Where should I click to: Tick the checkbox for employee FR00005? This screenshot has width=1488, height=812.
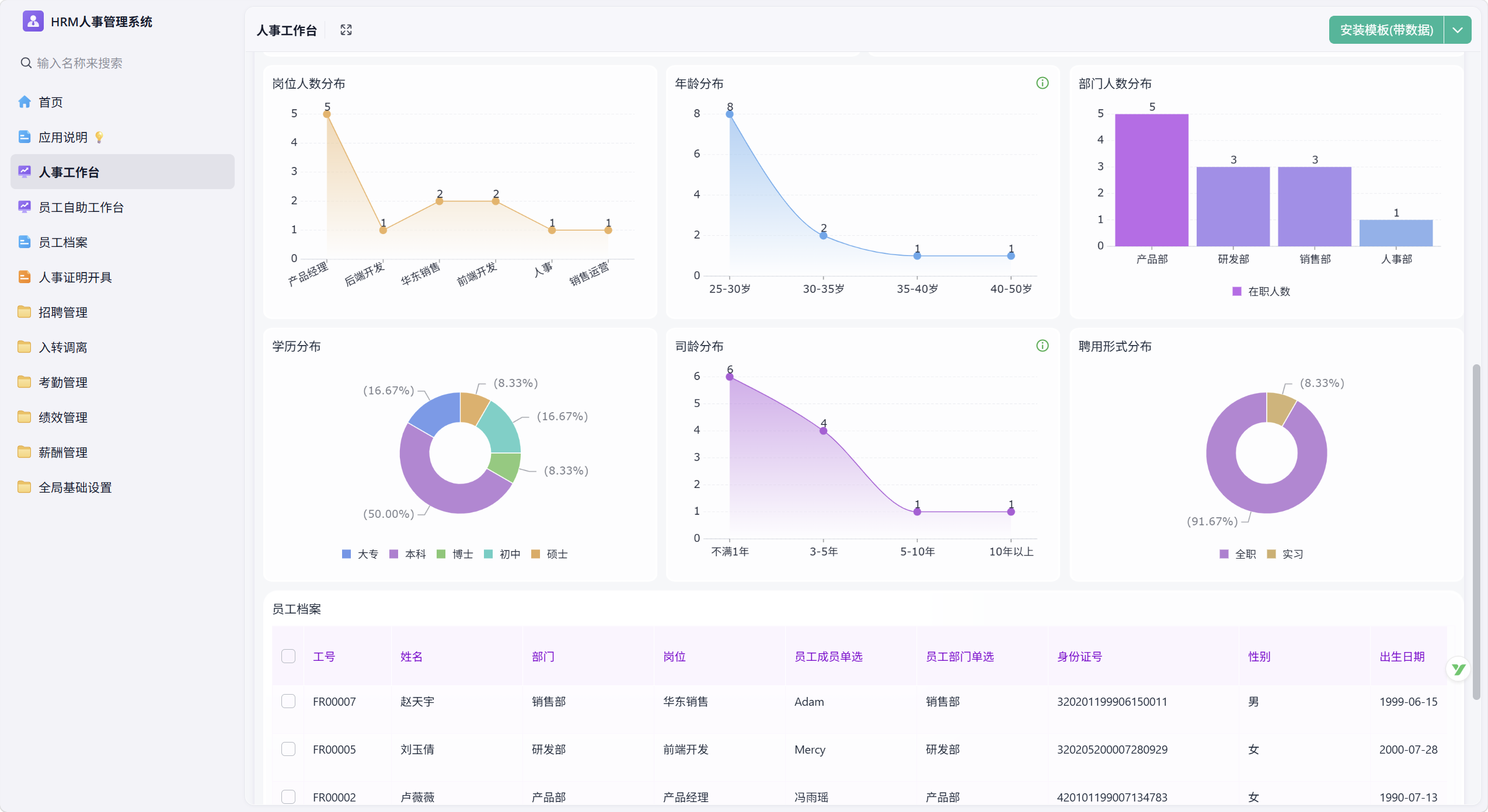coord(288,749)
